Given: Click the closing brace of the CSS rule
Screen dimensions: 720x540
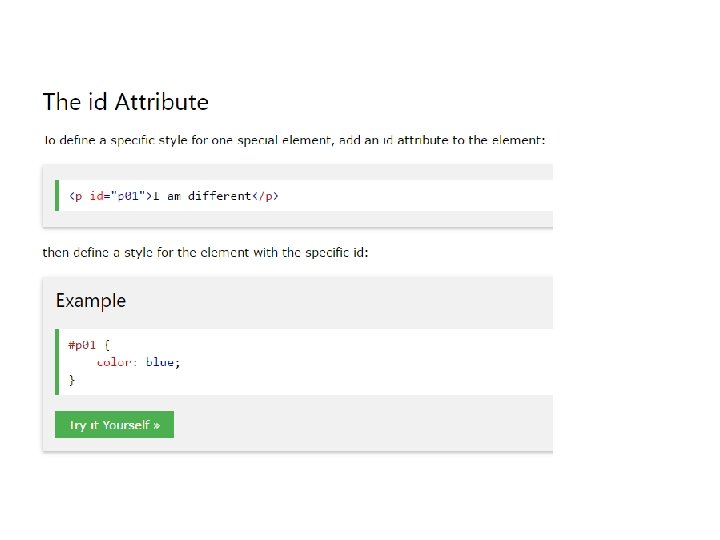Looking at the screenshot, I should 71,380.
